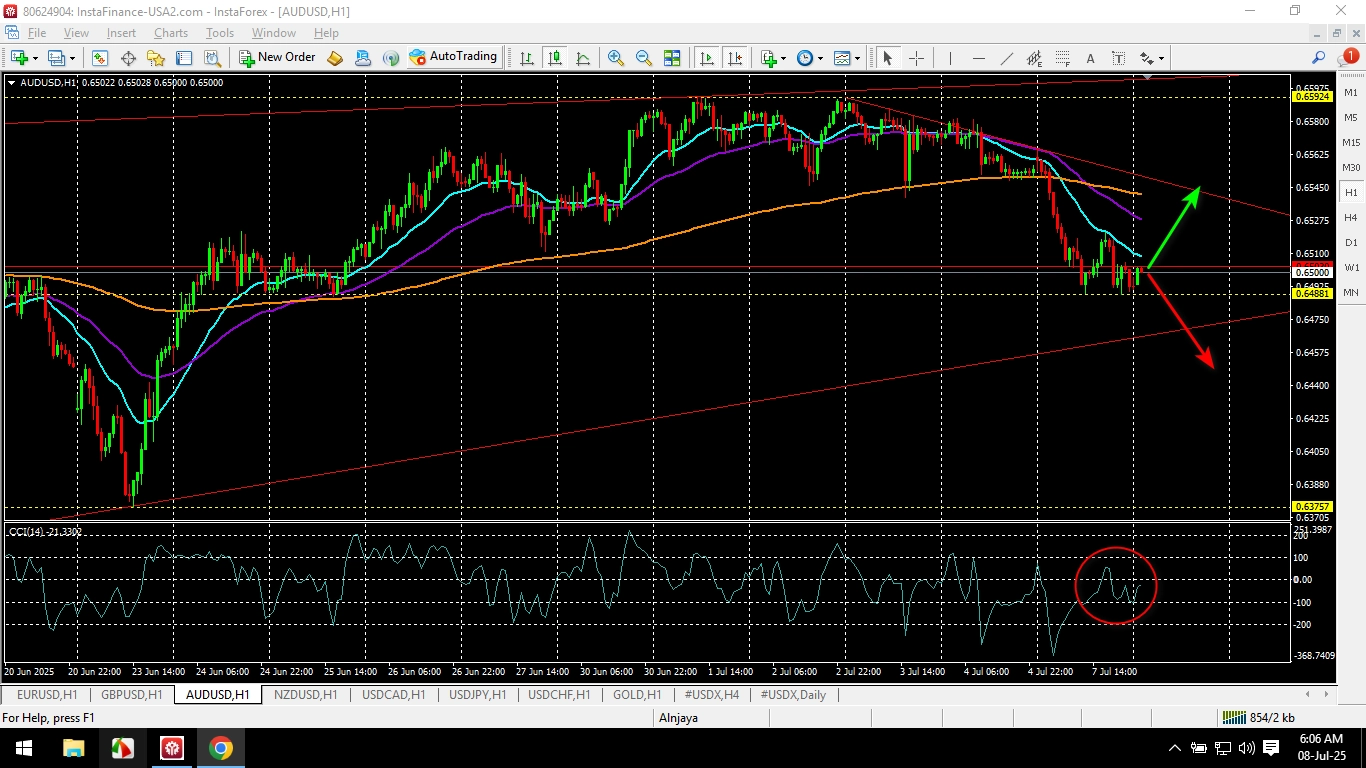Switch chart to Line Chart mode
This screenshot has height=768, width=1366.
pos(583,58)
